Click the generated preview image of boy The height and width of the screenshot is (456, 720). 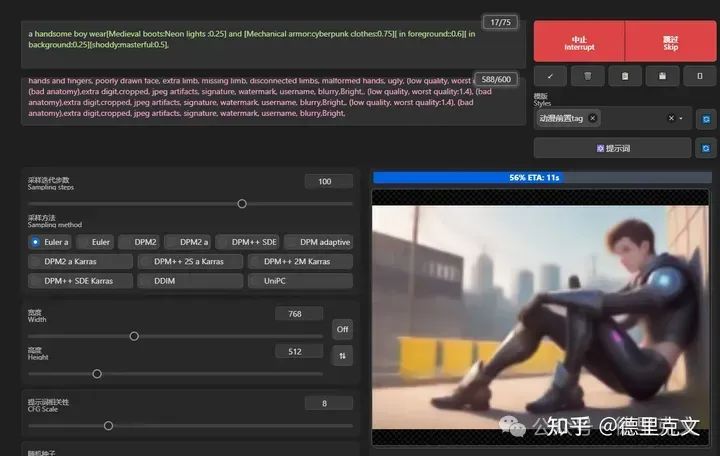(x=540, y=317)
